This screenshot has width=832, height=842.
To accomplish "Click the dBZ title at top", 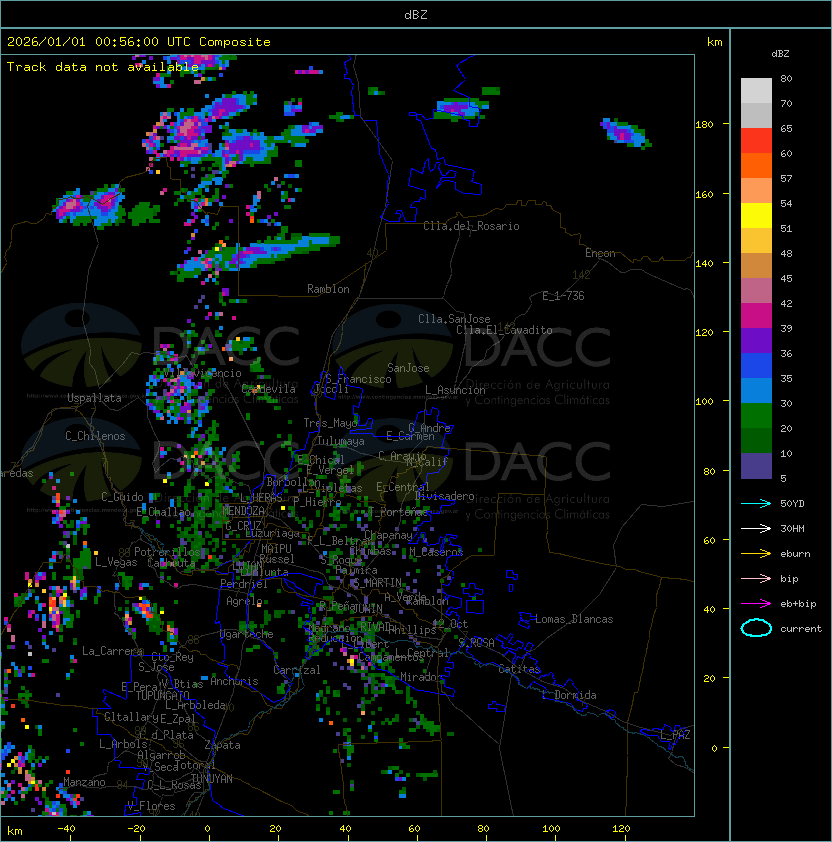I will click(416, 14).
